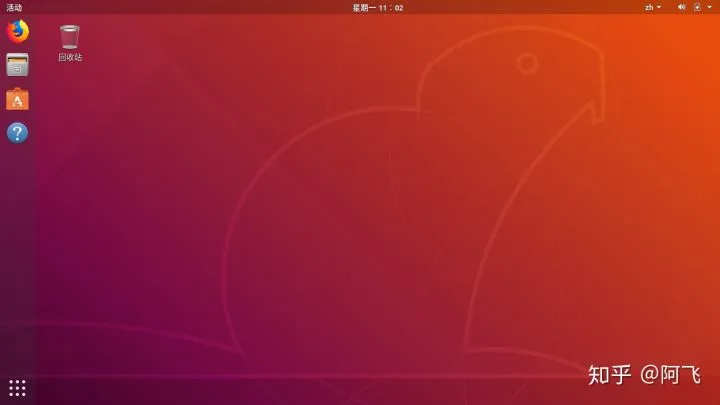Show applications grid at dock bottom
720x405 pixels.
click(x=17, y=388)
